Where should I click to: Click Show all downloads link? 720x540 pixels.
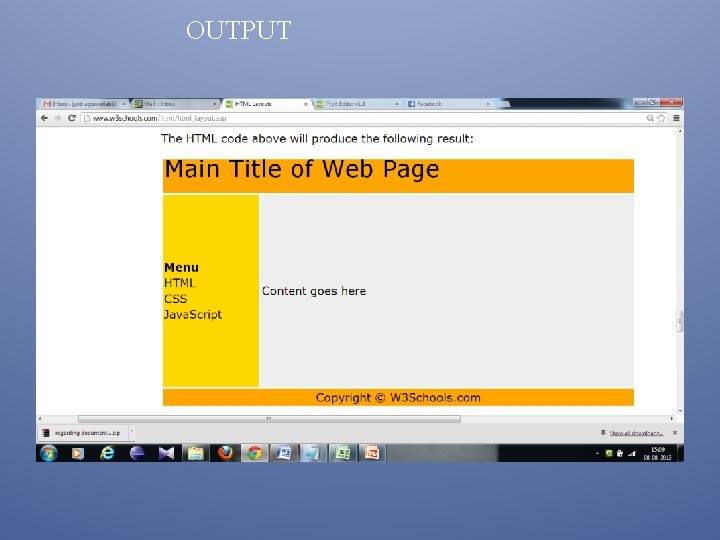point(636,433)
